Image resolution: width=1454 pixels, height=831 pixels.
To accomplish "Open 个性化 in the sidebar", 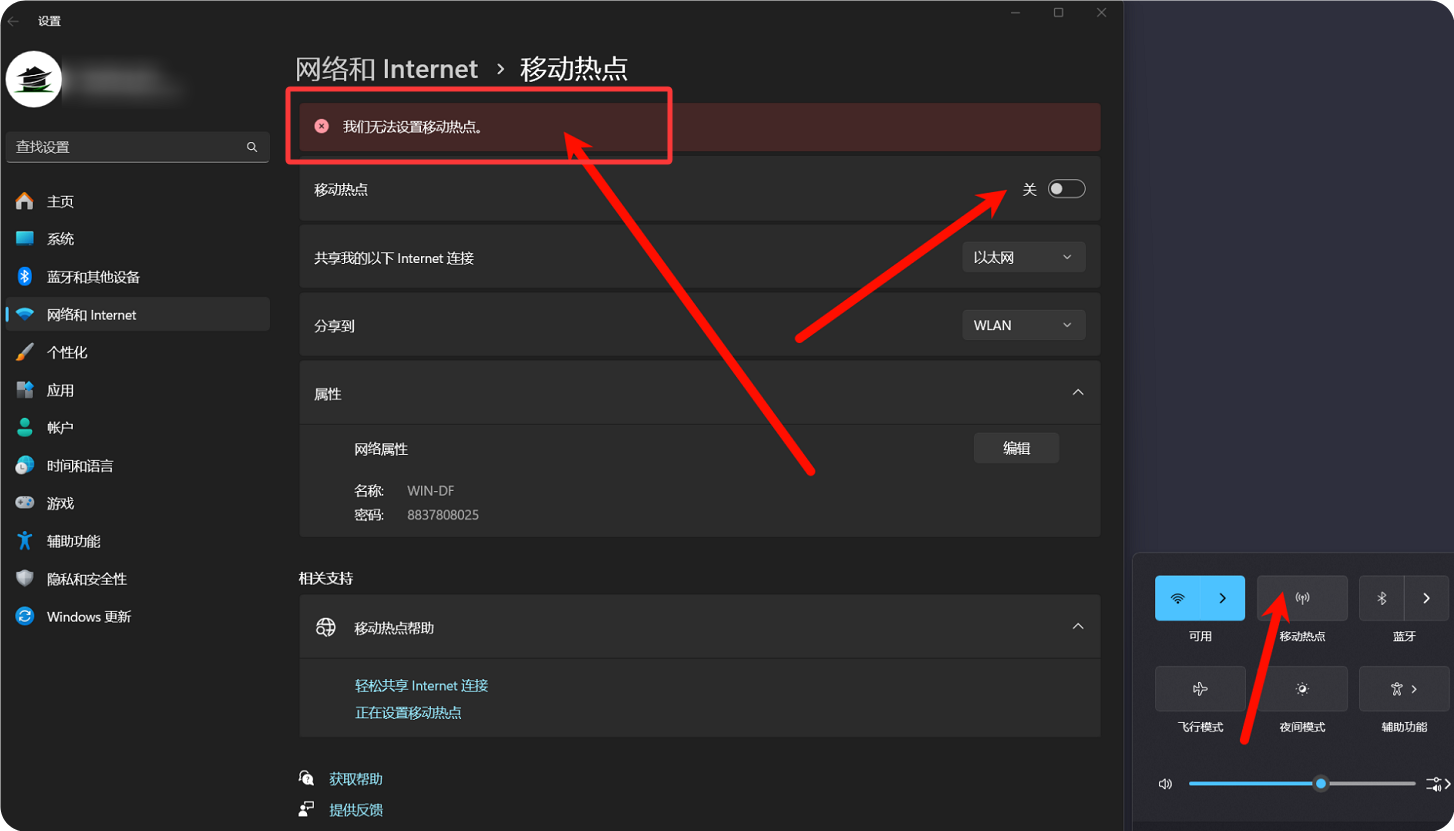I will click(138, 352).
